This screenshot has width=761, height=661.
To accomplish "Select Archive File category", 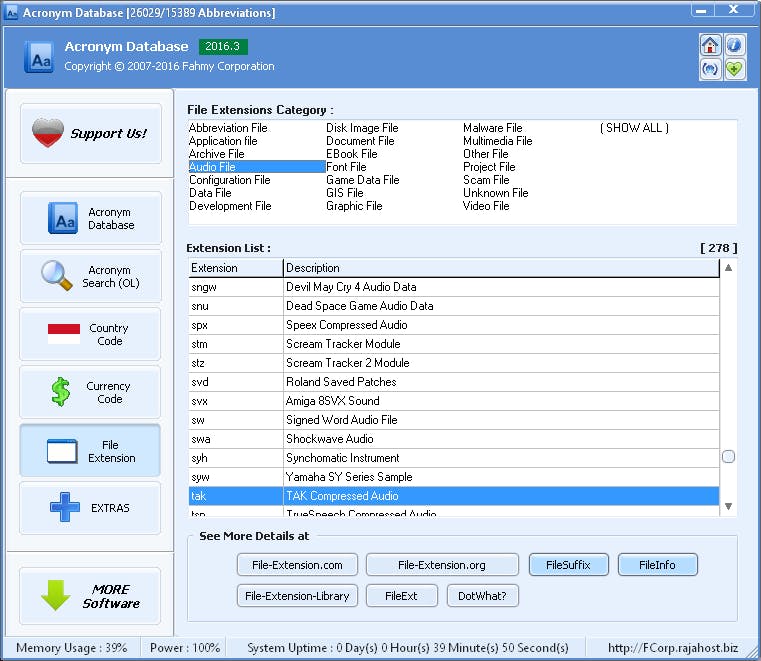I will [217, 154].
